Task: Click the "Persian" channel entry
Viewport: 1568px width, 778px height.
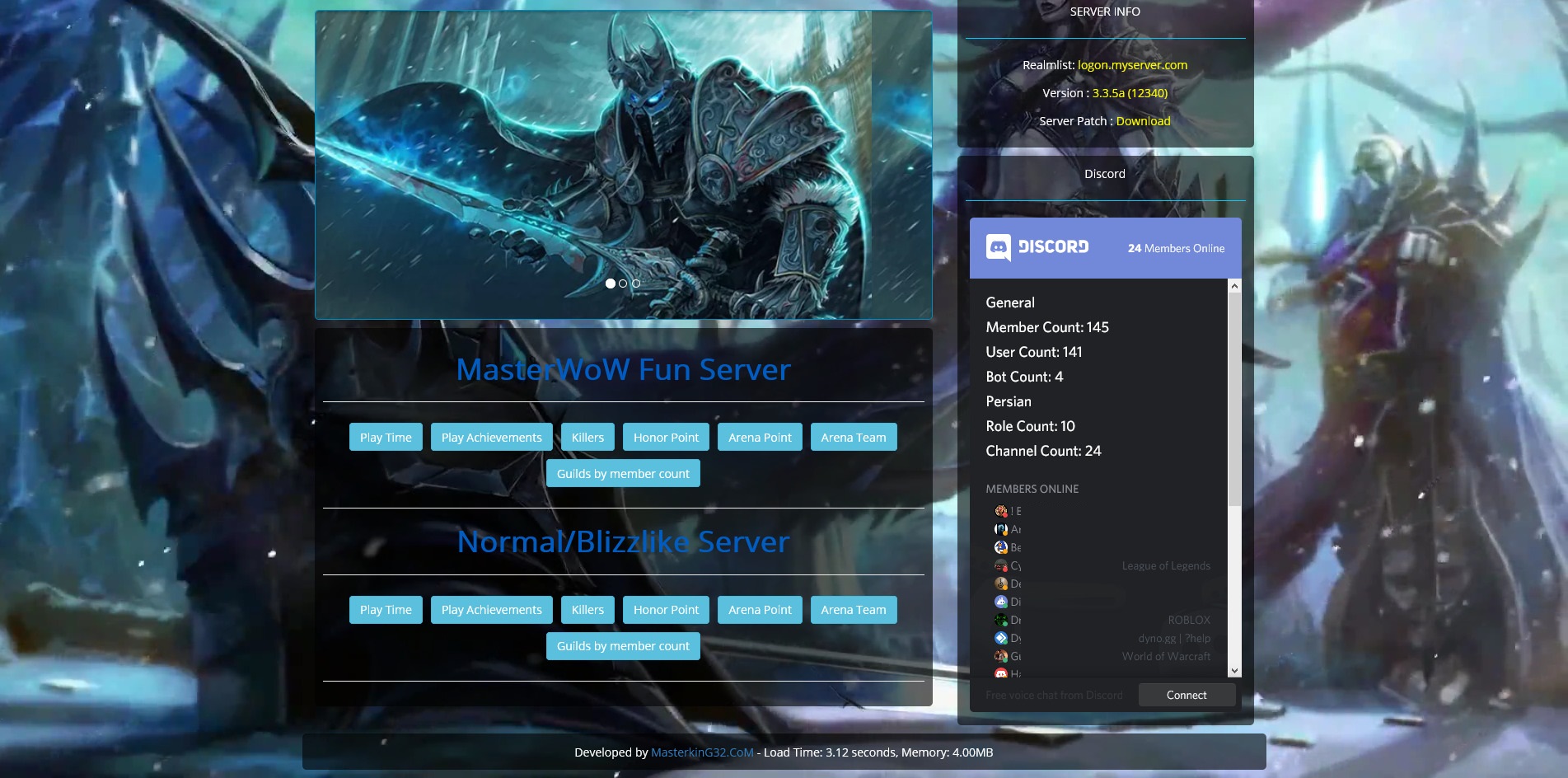Action: point(1009,401)
